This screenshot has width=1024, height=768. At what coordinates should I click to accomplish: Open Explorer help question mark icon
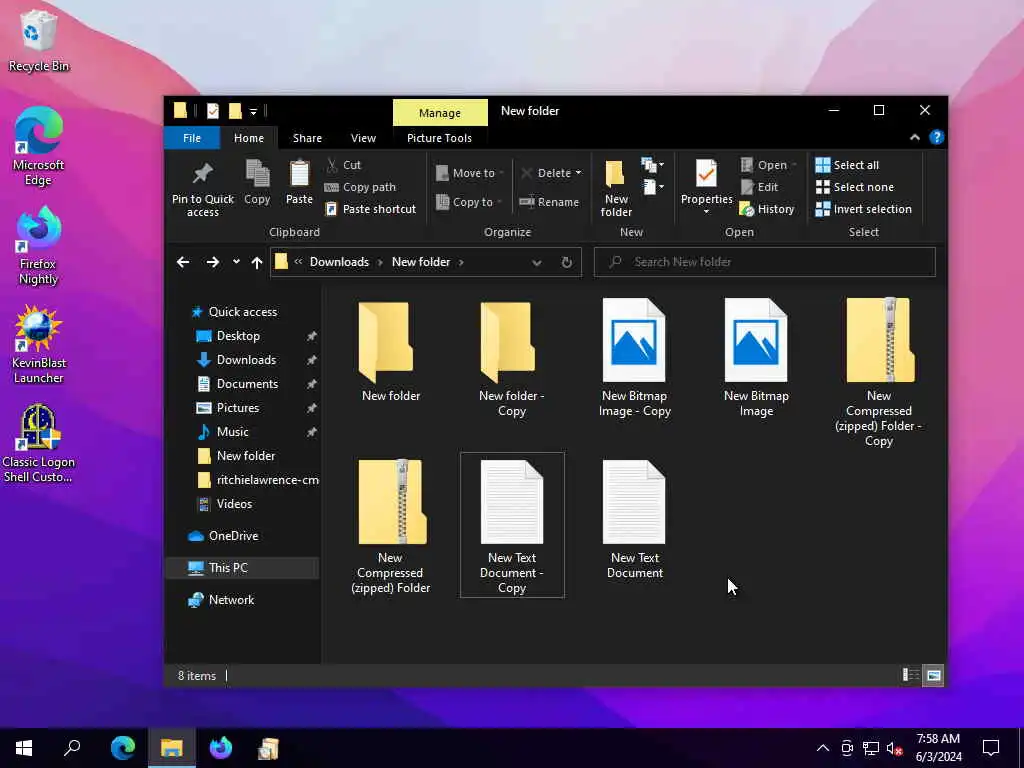tap(936, 137)
